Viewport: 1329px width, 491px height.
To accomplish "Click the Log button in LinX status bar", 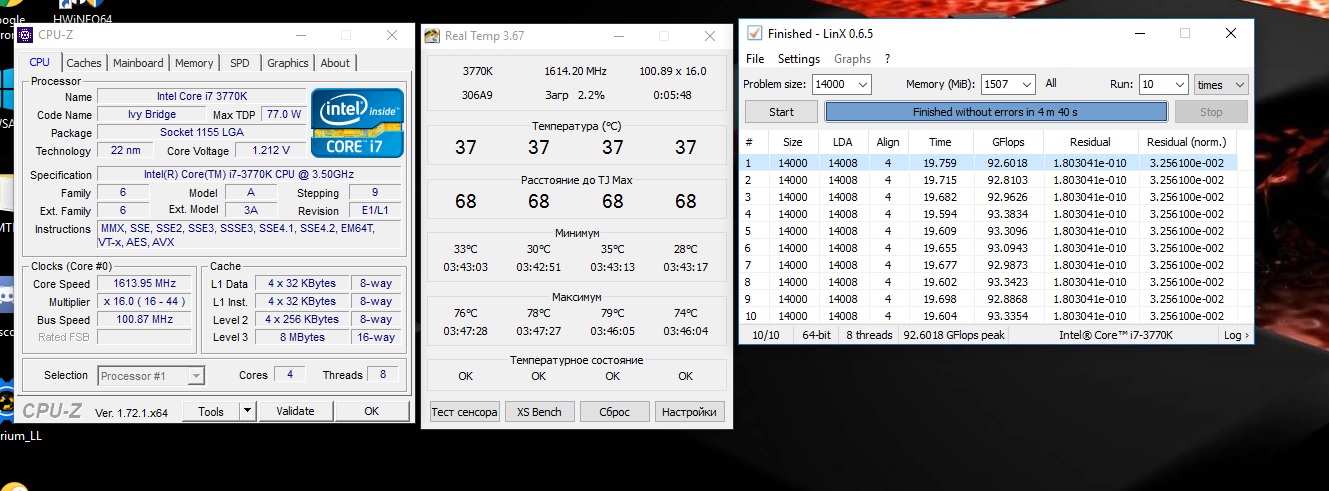I will coord(1236,335).
